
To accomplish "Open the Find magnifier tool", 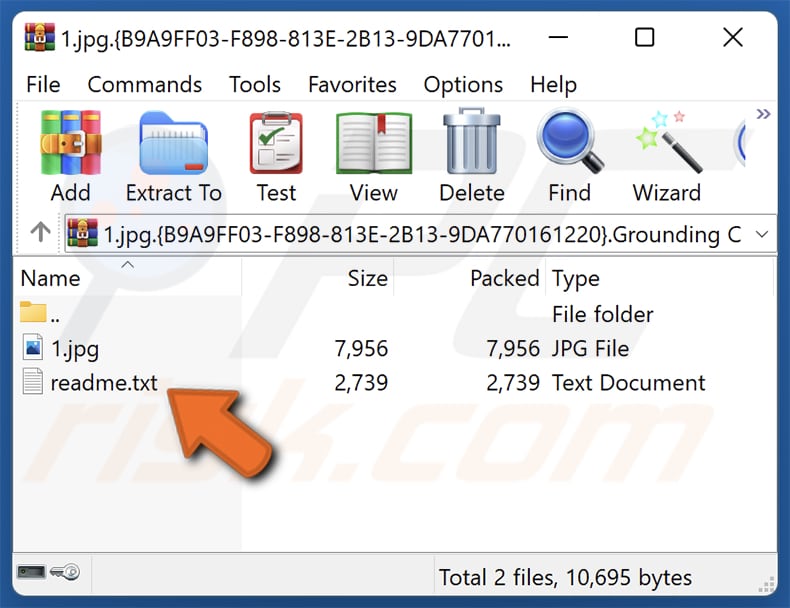I will 569,142.
